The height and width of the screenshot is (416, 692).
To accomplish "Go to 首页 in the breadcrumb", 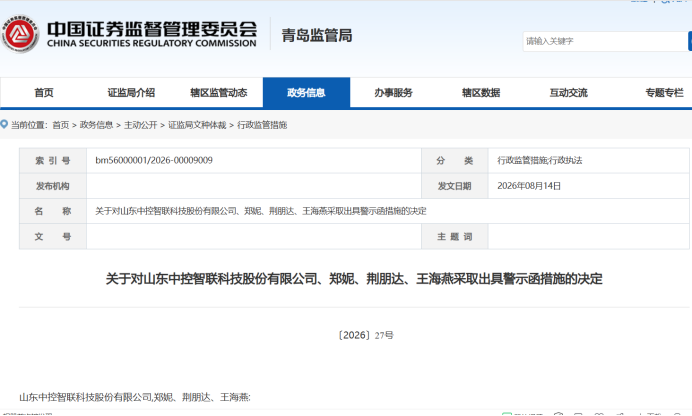I will tap(60, 125).
